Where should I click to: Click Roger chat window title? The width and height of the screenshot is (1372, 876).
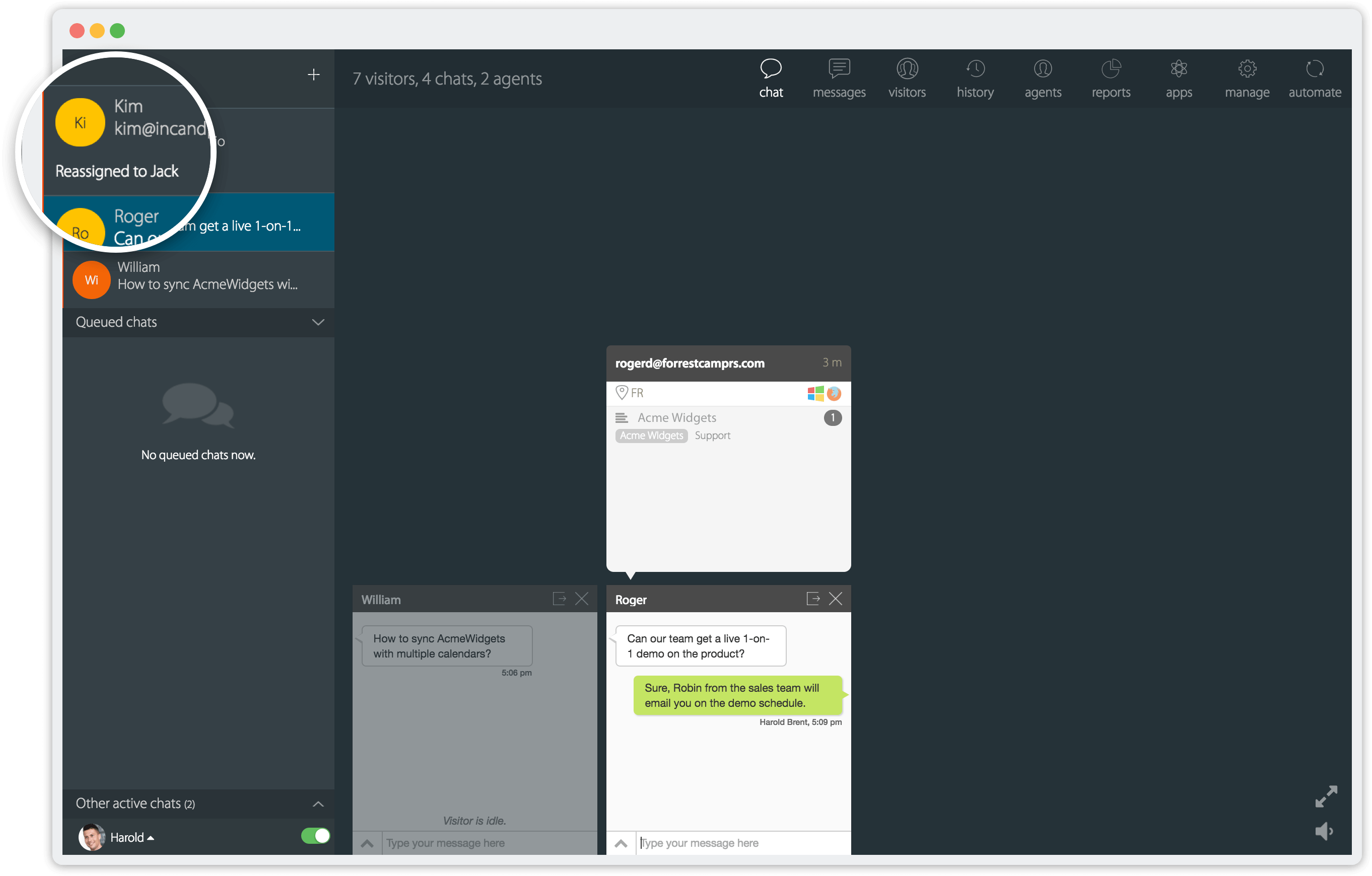coord(631,600)
